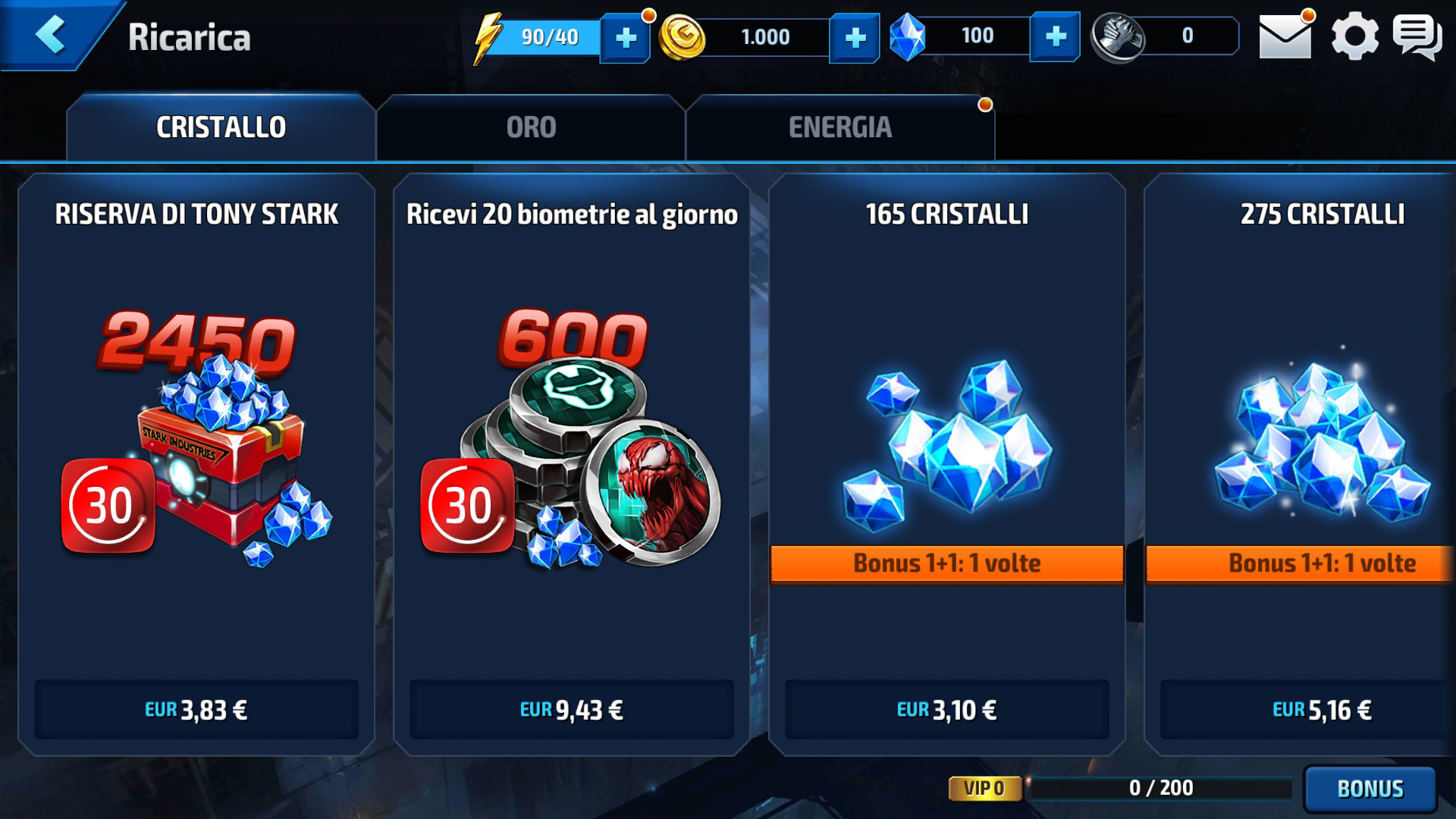Select the 275 Cristalli pack image

[x=1322, y=440]
